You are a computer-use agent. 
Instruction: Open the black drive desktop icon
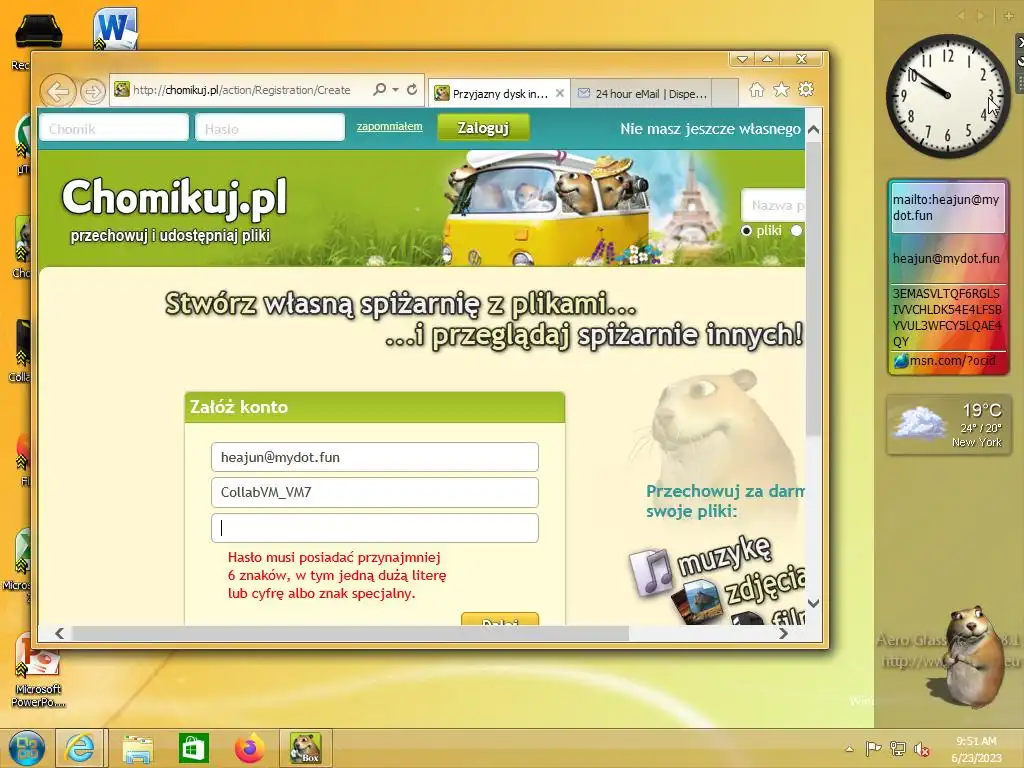[x=38, y=31]
